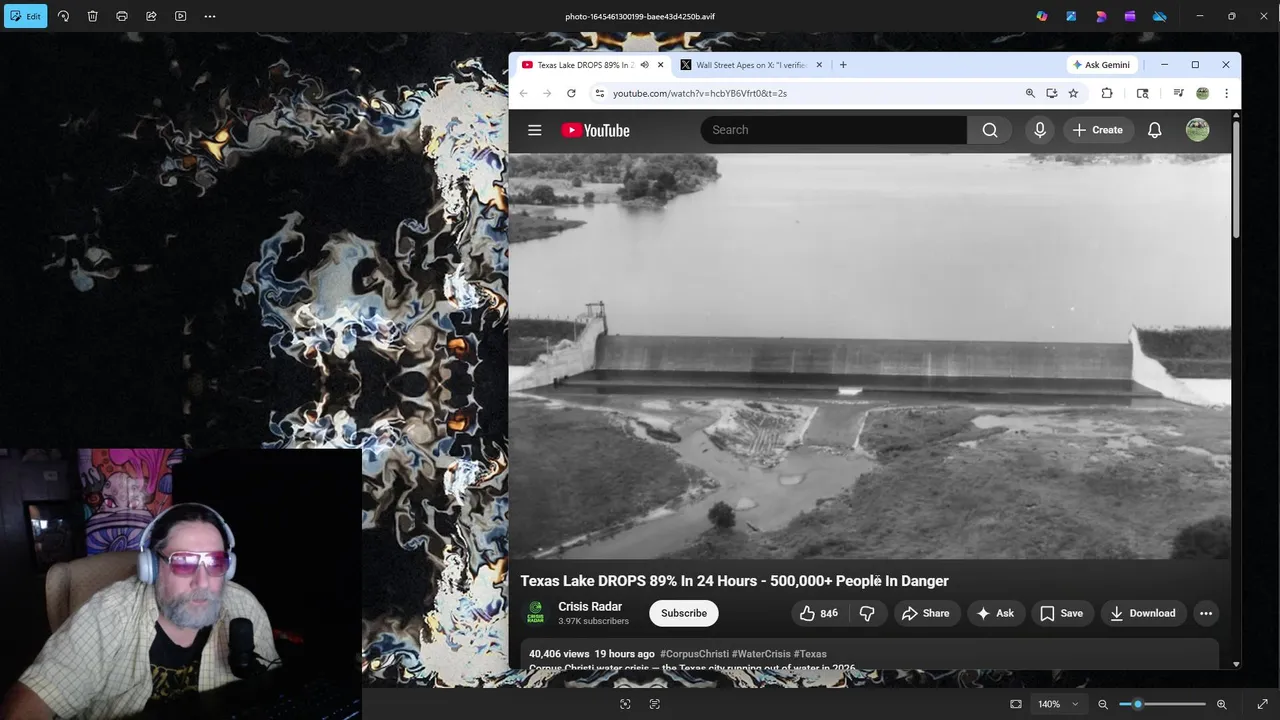
Task: Click the site information icon in address bar
Action: [599, 93]
